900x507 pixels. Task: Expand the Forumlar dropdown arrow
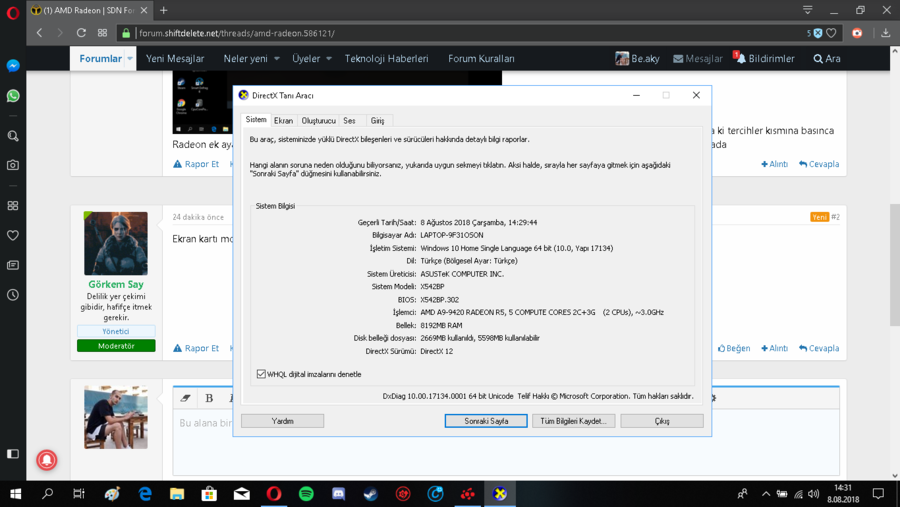click(130, 59)
